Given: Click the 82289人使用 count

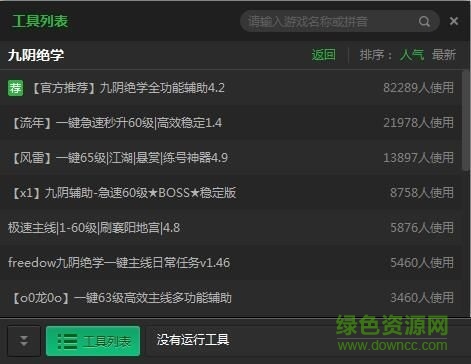Looking at the screenshot, I should pos(418,88).
